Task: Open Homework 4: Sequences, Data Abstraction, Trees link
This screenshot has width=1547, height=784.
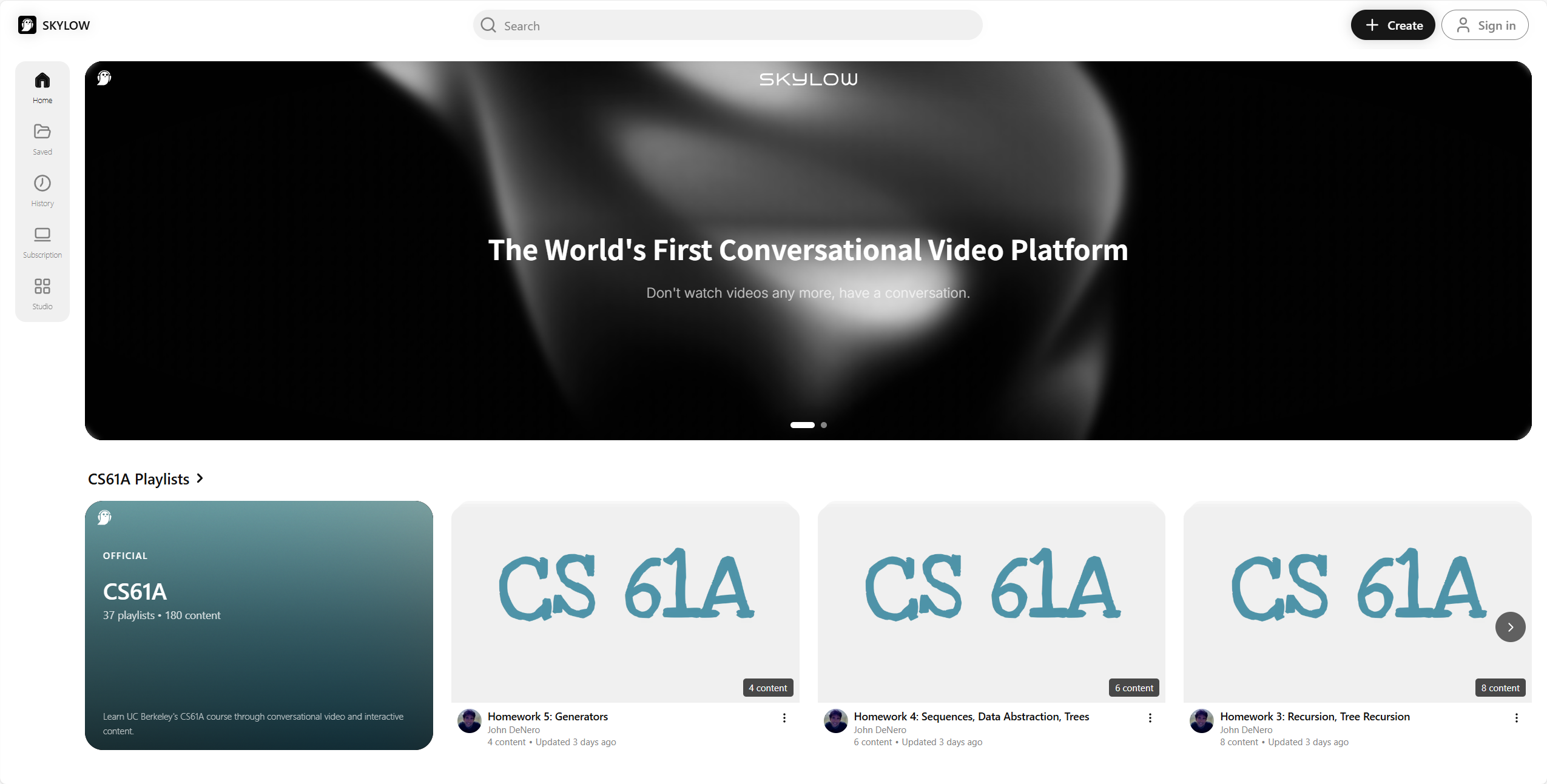Action: [971, 716]
